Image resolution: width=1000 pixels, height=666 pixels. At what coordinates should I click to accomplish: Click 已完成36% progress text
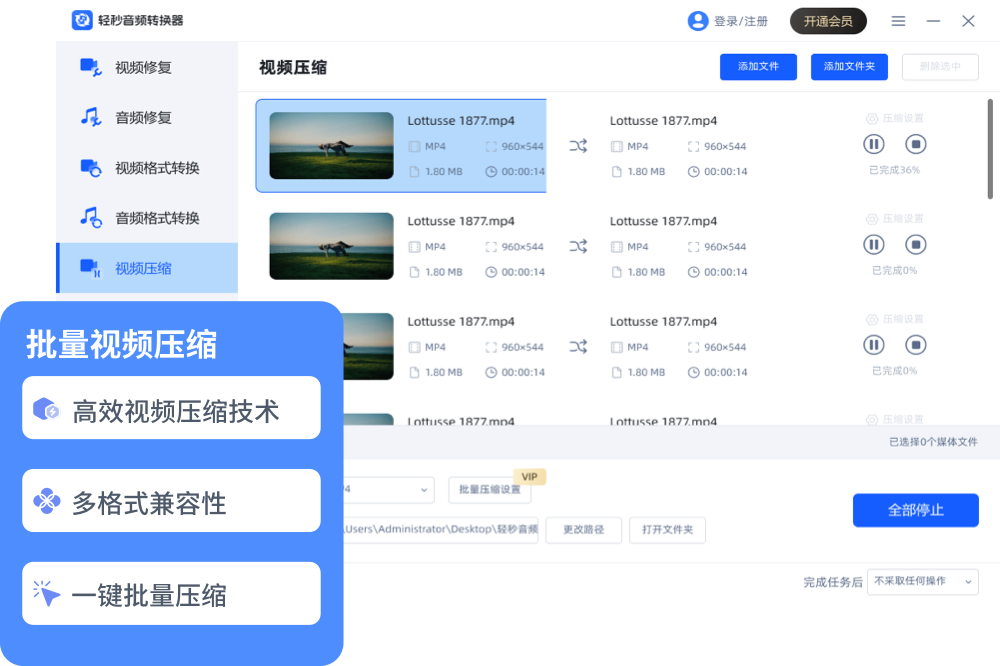895,170
